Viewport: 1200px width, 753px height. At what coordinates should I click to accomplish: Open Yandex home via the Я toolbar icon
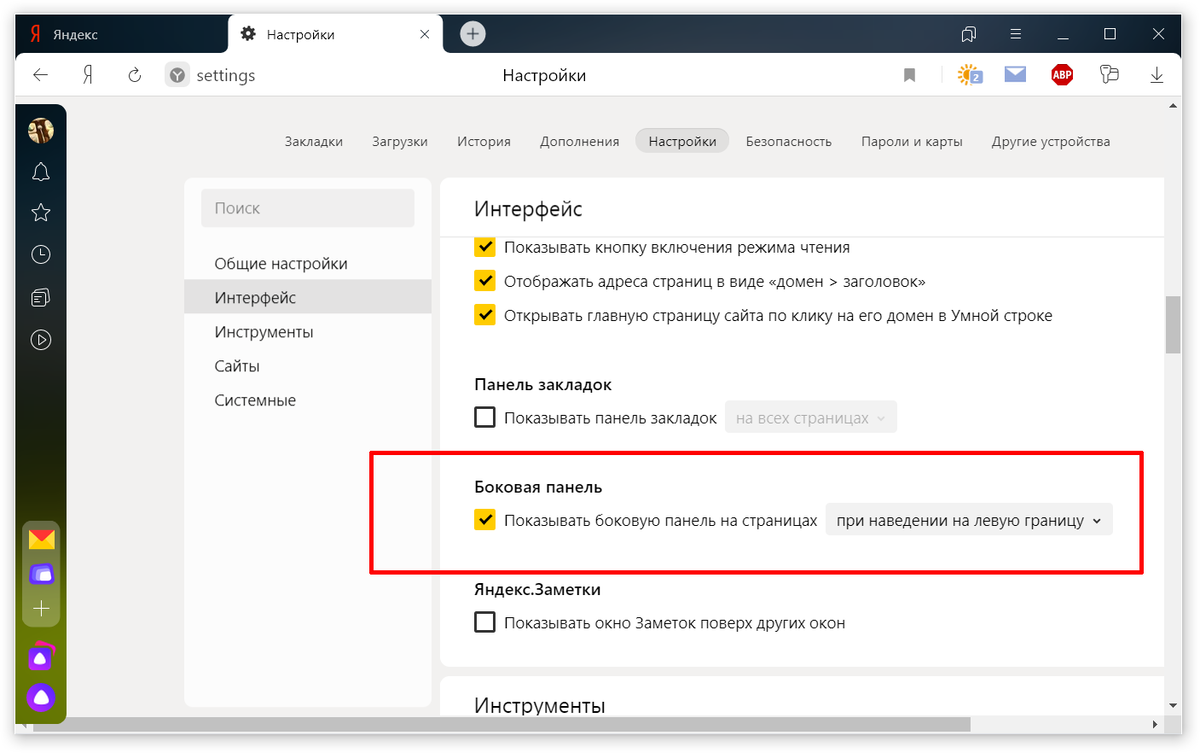pyautogui.click(x=88, y=75)
